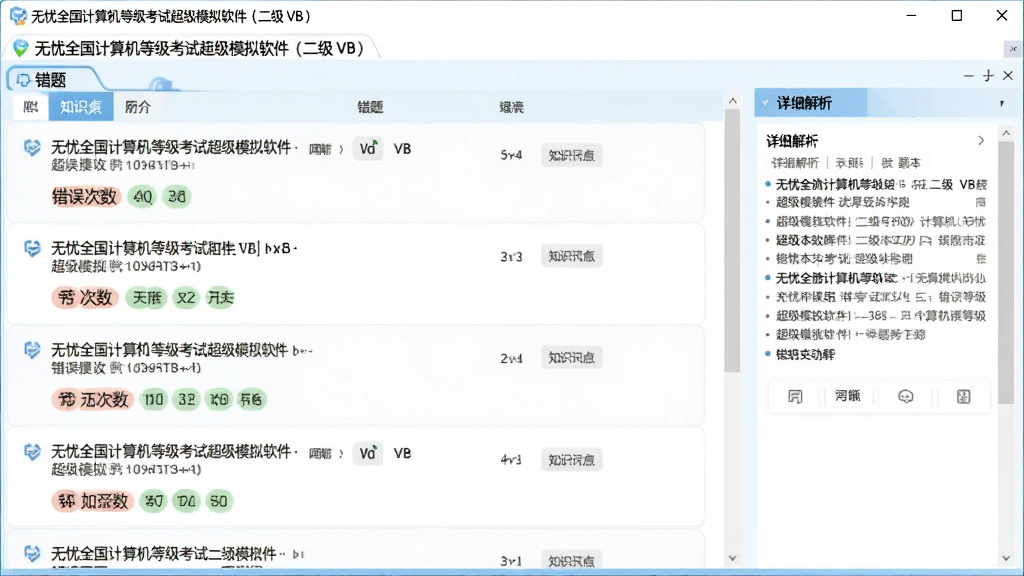The height and width of the screenshot is (576, 1024).
Task: Click the last grid icon in details toolbar
Action: pos(963,396)
